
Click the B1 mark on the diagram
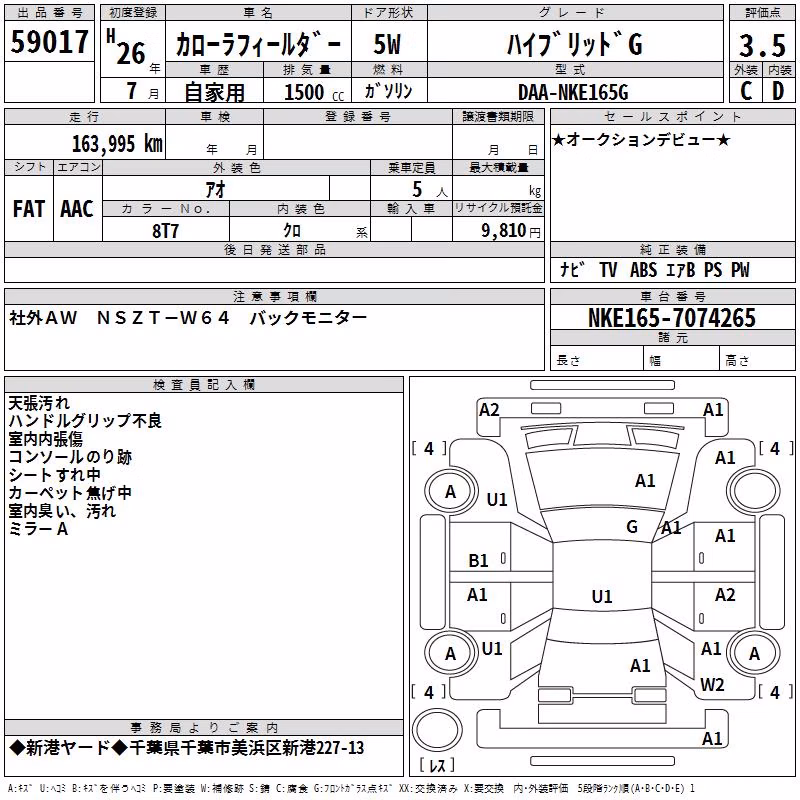(x=478, y=561)
